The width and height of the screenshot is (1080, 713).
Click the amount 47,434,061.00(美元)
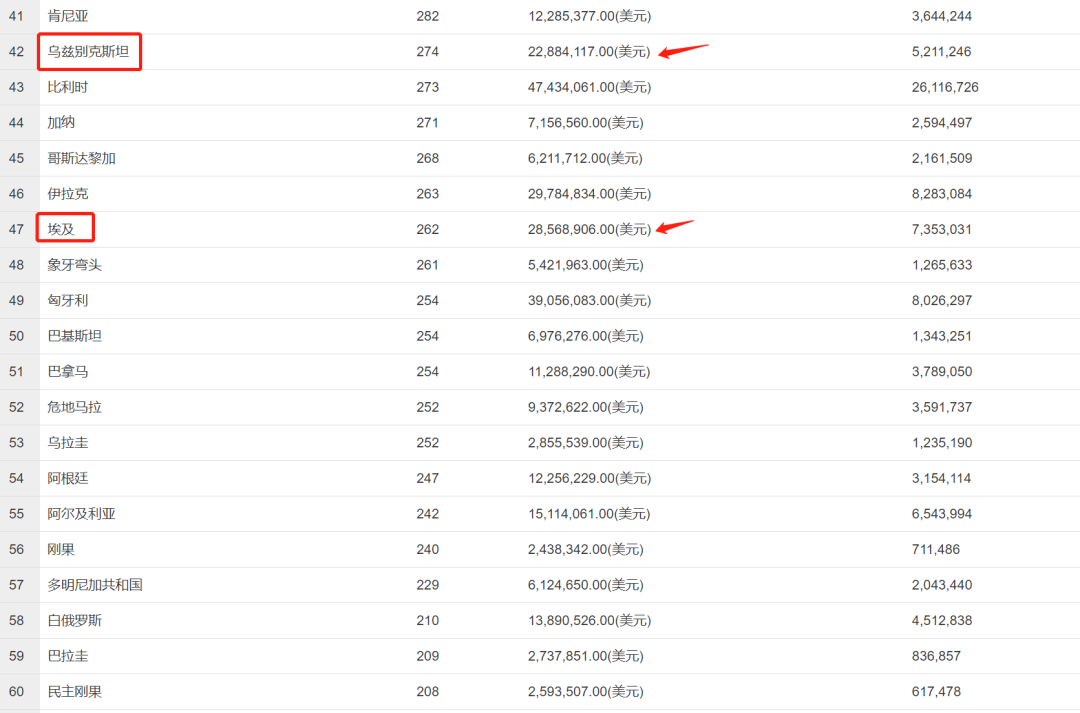tap(589, 87)
